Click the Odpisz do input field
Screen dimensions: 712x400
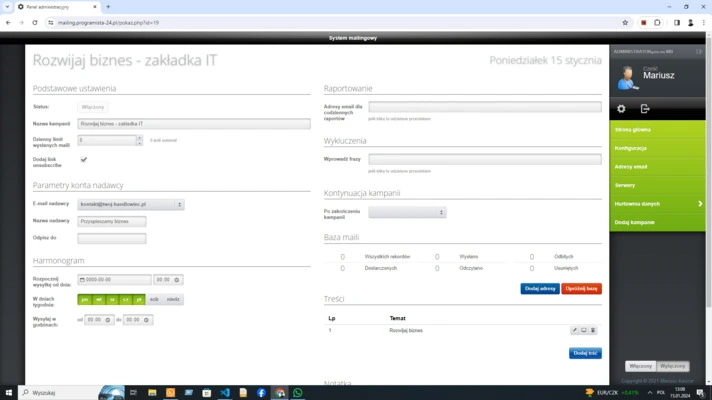[x=112, y=238]
